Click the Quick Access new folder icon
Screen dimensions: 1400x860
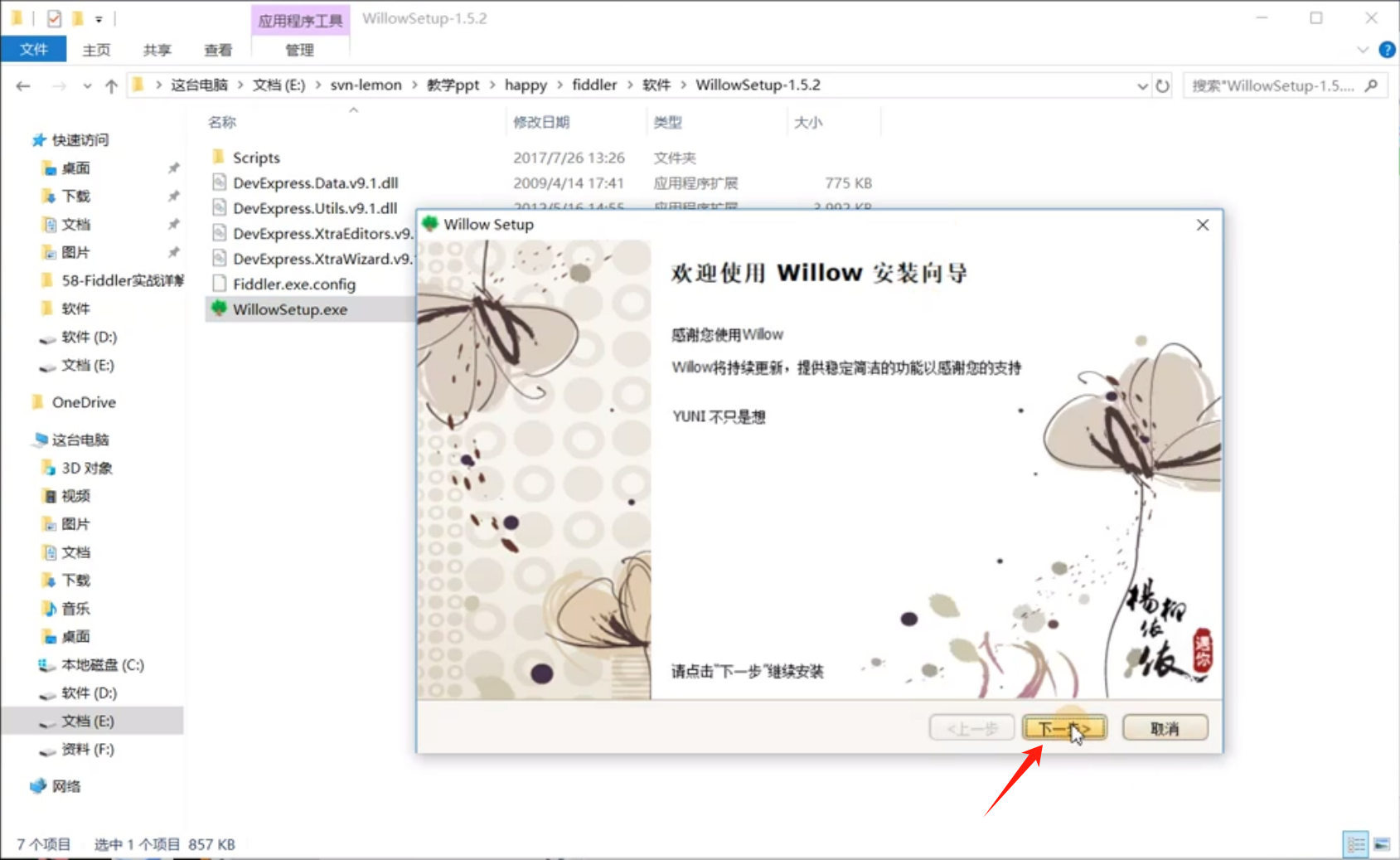pos(77,18)
